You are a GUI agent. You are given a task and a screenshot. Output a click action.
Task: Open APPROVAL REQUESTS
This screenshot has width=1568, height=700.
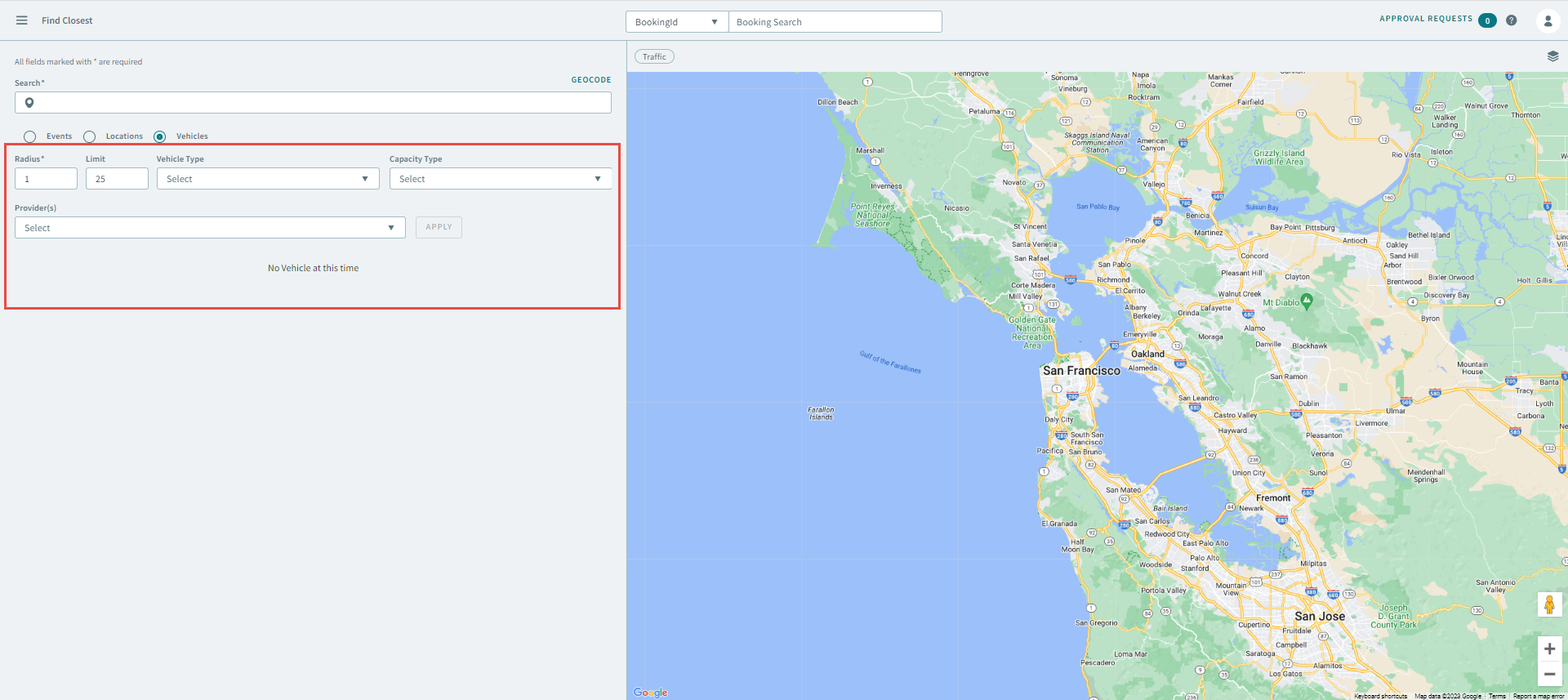[1426, 19]
